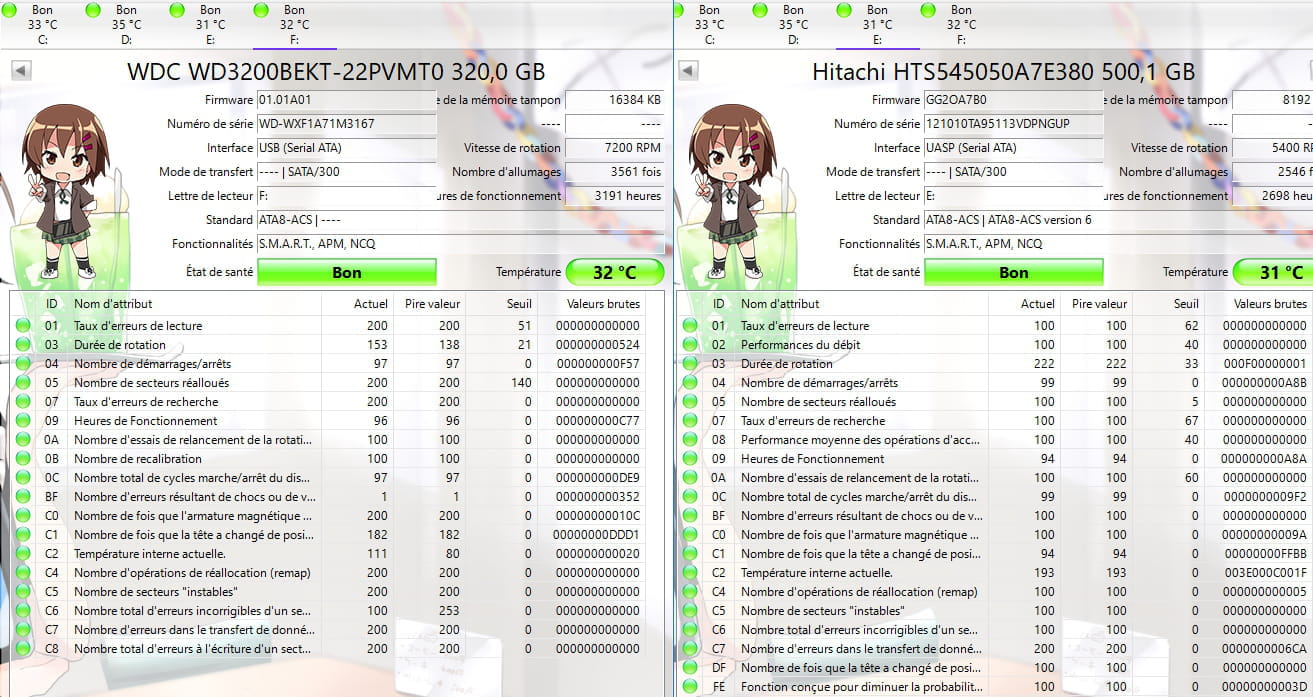
Task: Click the Pire valeur column header in Hitachi window
Action: pos(1097,303)
